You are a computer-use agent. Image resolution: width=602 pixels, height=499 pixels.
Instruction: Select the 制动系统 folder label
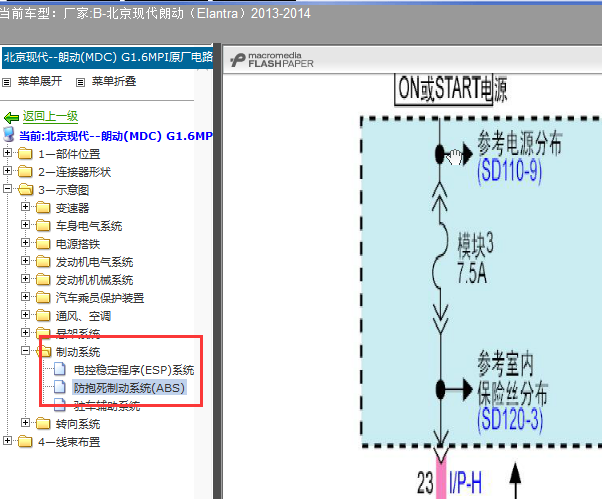tap(78, 352)
